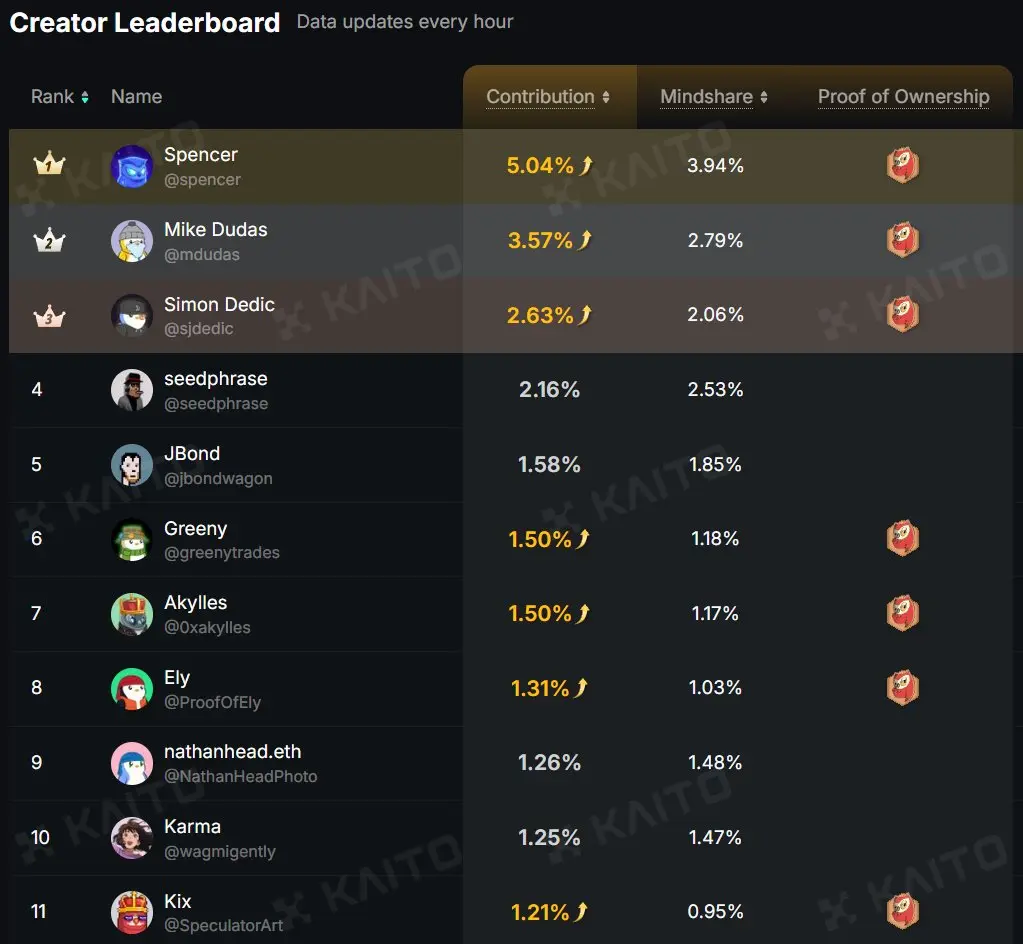Click Kix's proof of ownership badge
The image size is (1023, 944).
tap(903, 911)
